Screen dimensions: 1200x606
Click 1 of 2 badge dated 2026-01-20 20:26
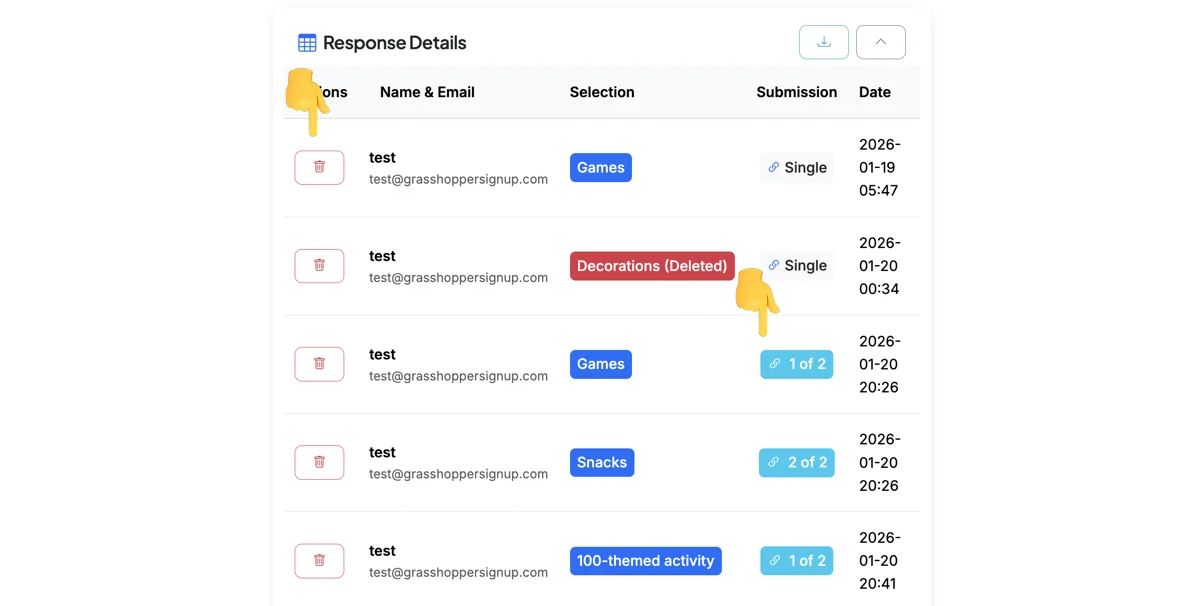(x=797, y=364)
